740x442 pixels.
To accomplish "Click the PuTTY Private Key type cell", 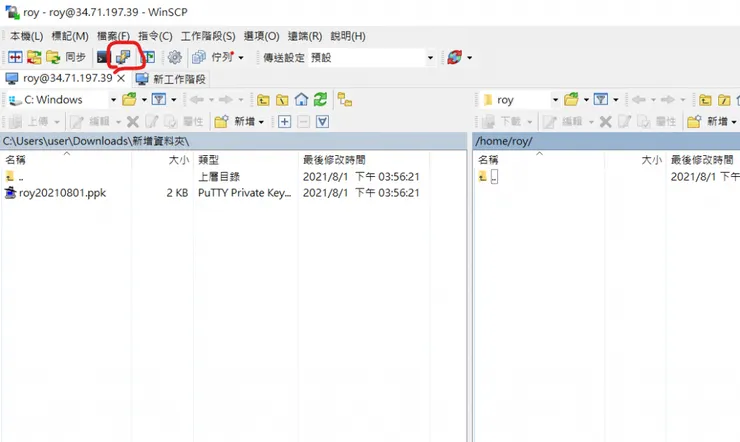I will tap(244, 192).
